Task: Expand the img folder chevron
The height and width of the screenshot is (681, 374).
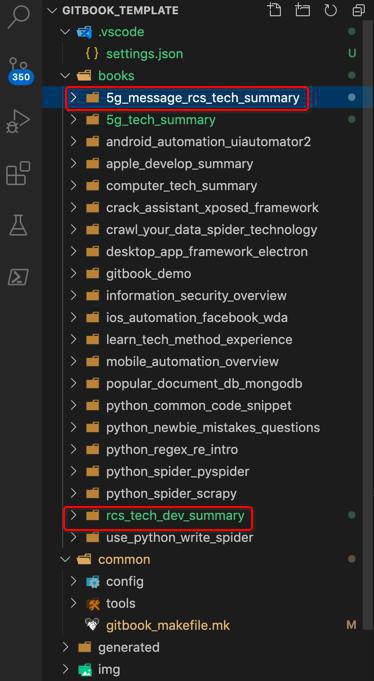Action: tap(65, 670)
